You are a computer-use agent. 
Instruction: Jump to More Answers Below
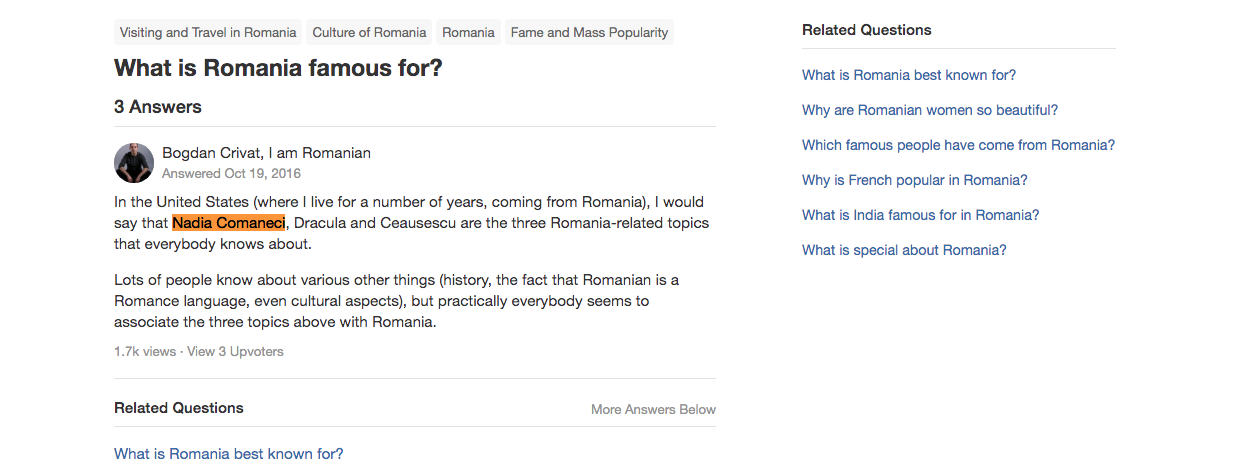click(653, 409)
